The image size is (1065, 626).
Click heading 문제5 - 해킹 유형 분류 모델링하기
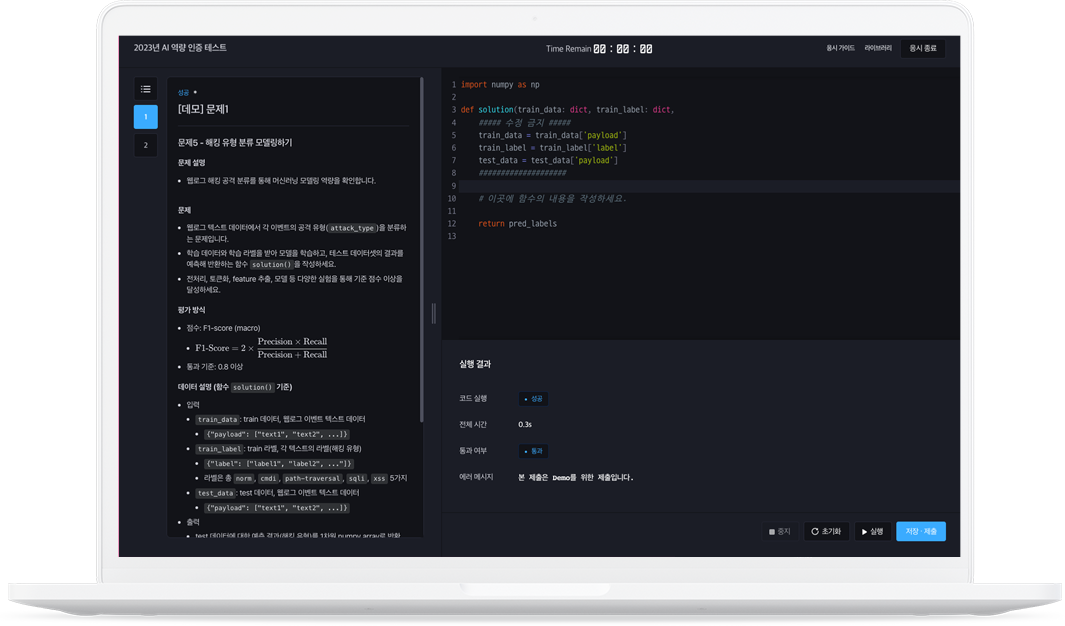tap(235, 143)
